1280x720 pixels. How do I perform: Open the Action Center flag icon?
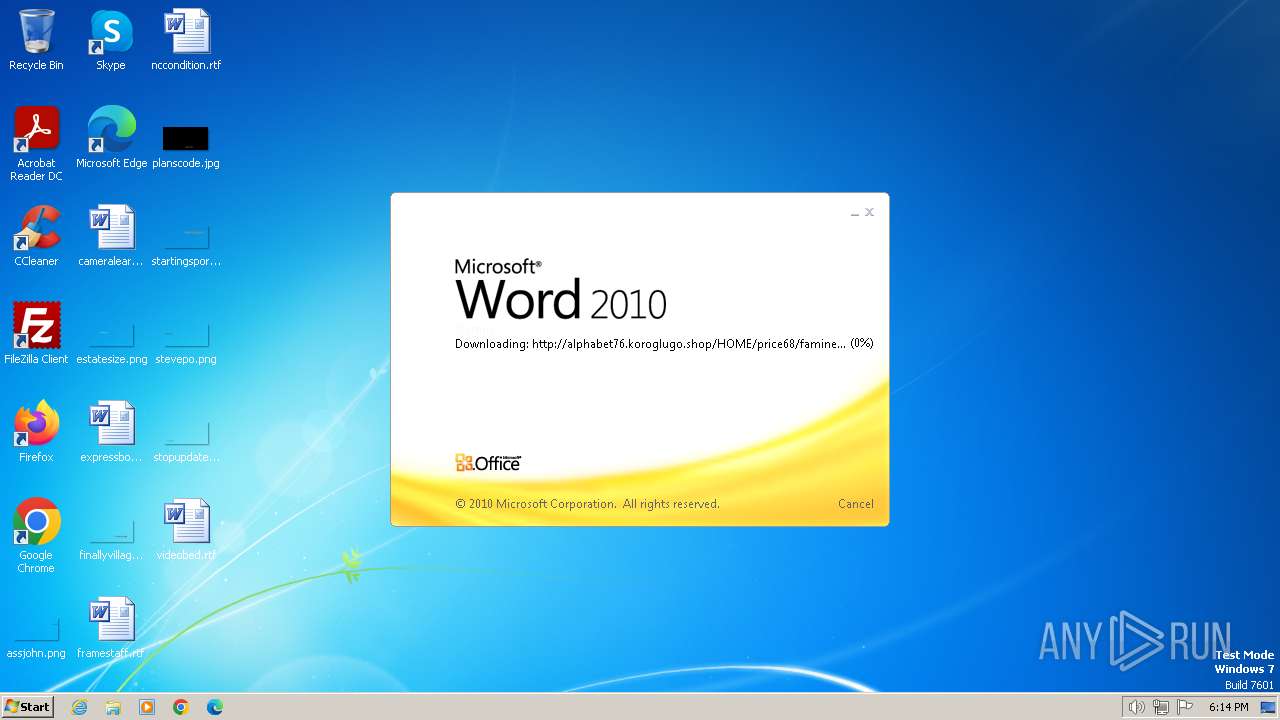[x=1185, y=707]
